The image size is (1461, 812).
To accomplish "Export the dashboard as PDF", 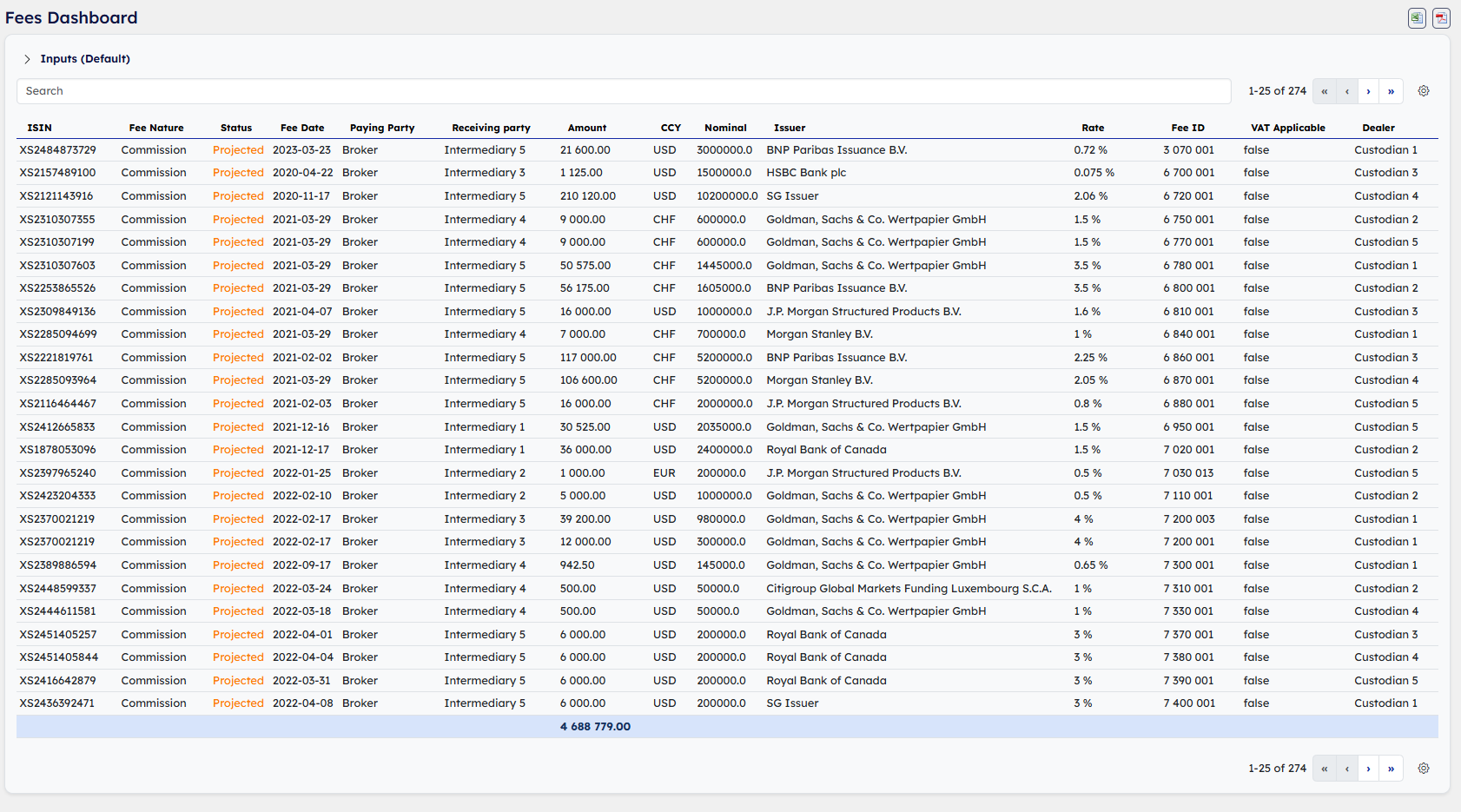I will pyautogui.click(x=1441, y=18).
